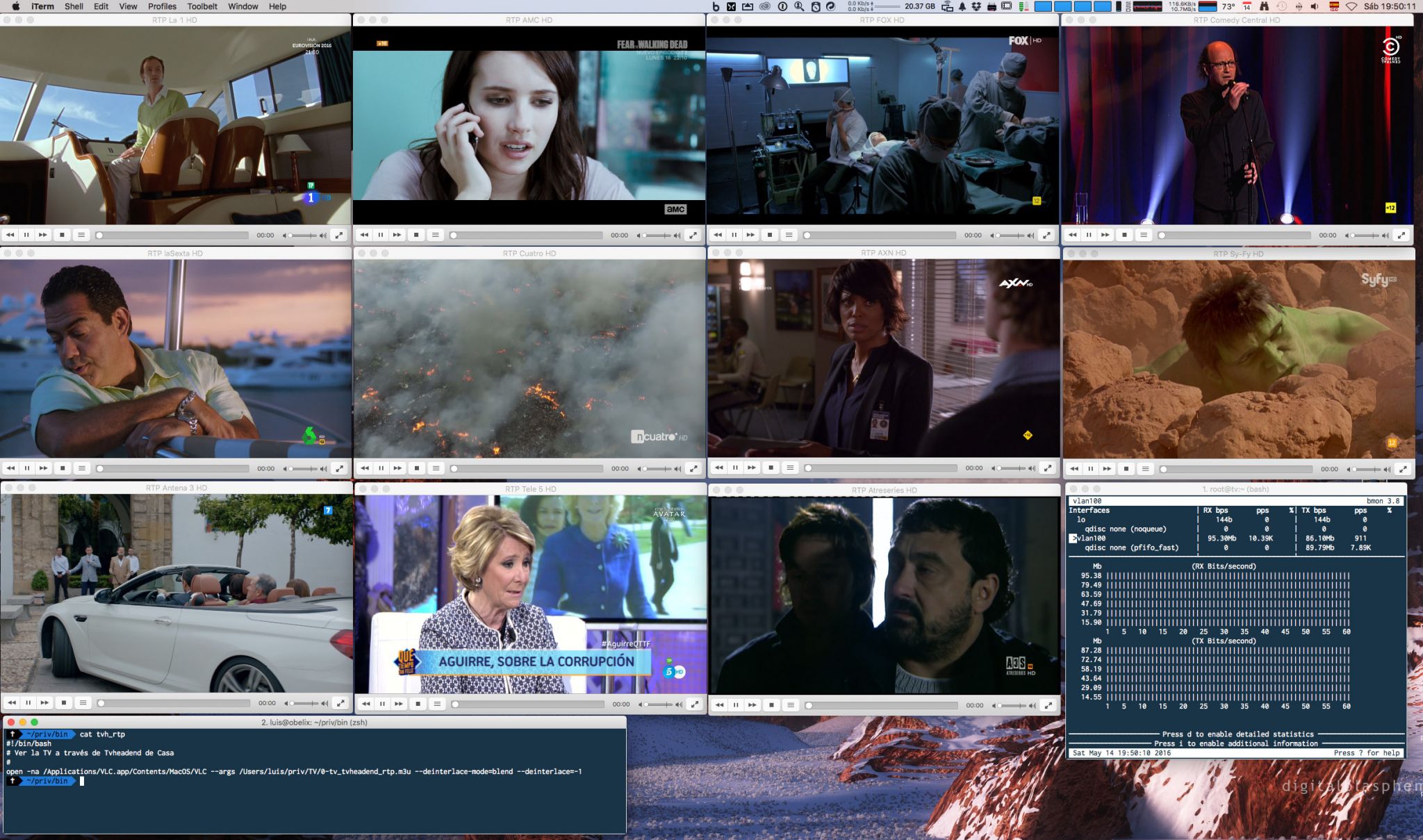Screen dimensions: 1423x840
Task: Toggle playlist in RTP Sy-Fy HD window
Action: point(1146,469)
